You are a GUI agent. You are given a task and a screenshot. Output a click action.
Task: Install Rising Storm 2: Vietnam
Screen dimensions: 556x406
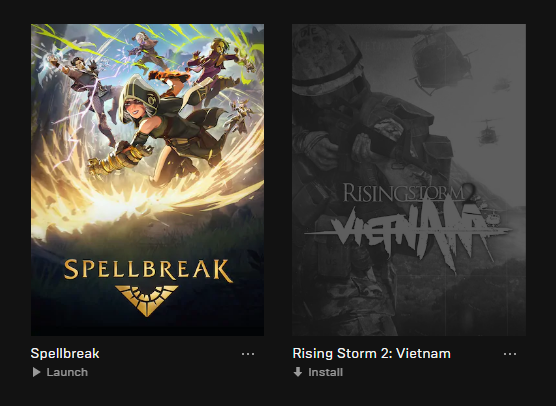(318, 372)
